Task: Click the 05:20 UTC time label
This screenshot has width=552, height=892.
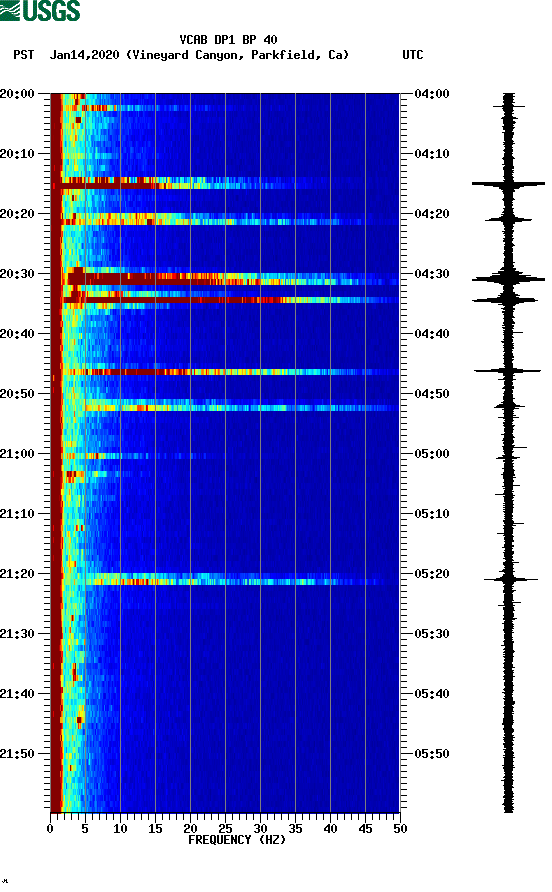Action: (x=432, y=574)
